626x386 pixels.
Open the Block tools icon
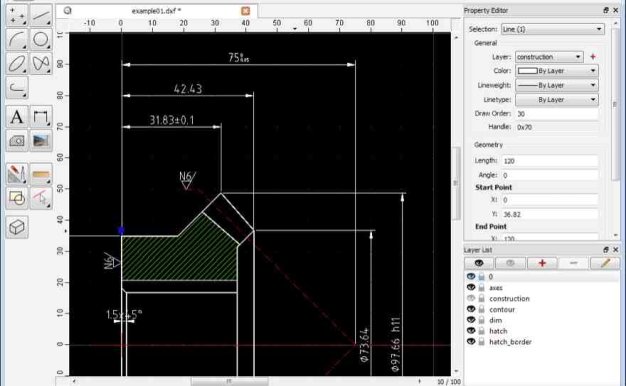(17, 198)
